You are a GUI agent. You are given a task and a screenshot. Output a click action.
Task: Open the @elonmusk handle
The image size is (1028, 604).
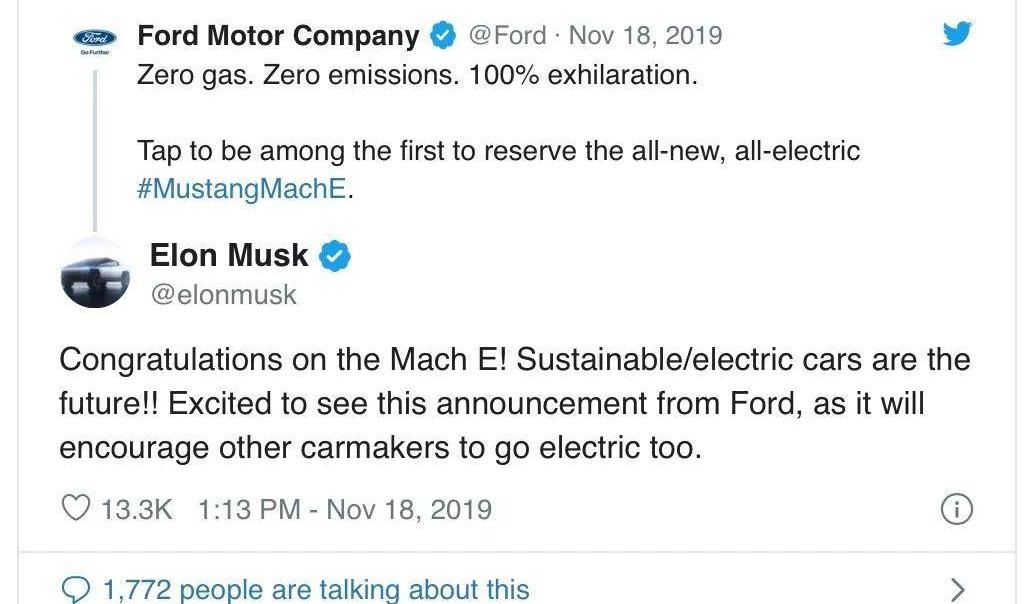[x=224, y=294]
